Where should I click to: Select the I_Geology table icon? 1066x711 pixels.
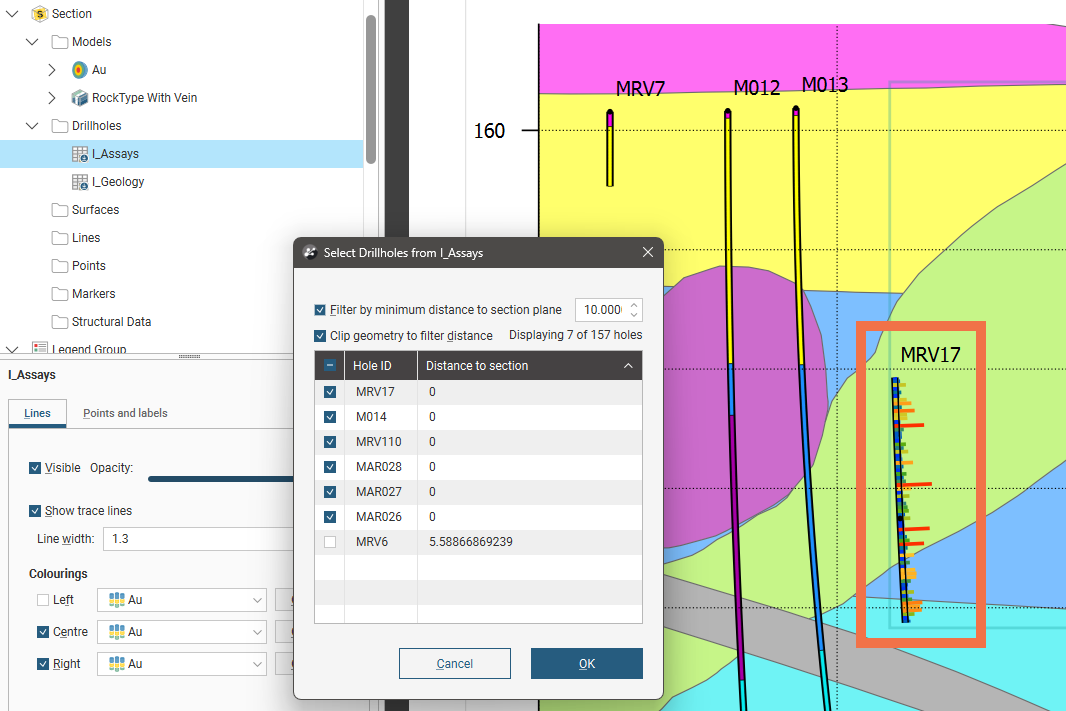(x=80, y=182)
